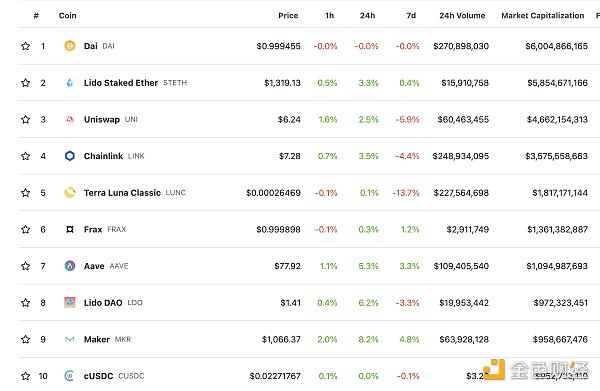Screen dimensions: 600x391
Task: Sort by 24h Volume column header
Action: [462, 16]
